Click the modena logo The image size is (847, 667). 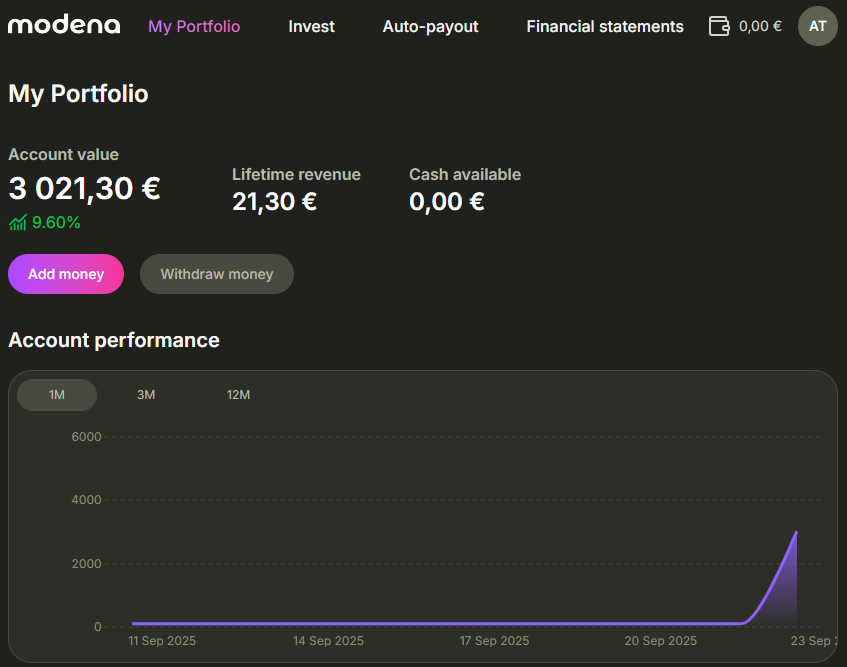pos(64,26)
